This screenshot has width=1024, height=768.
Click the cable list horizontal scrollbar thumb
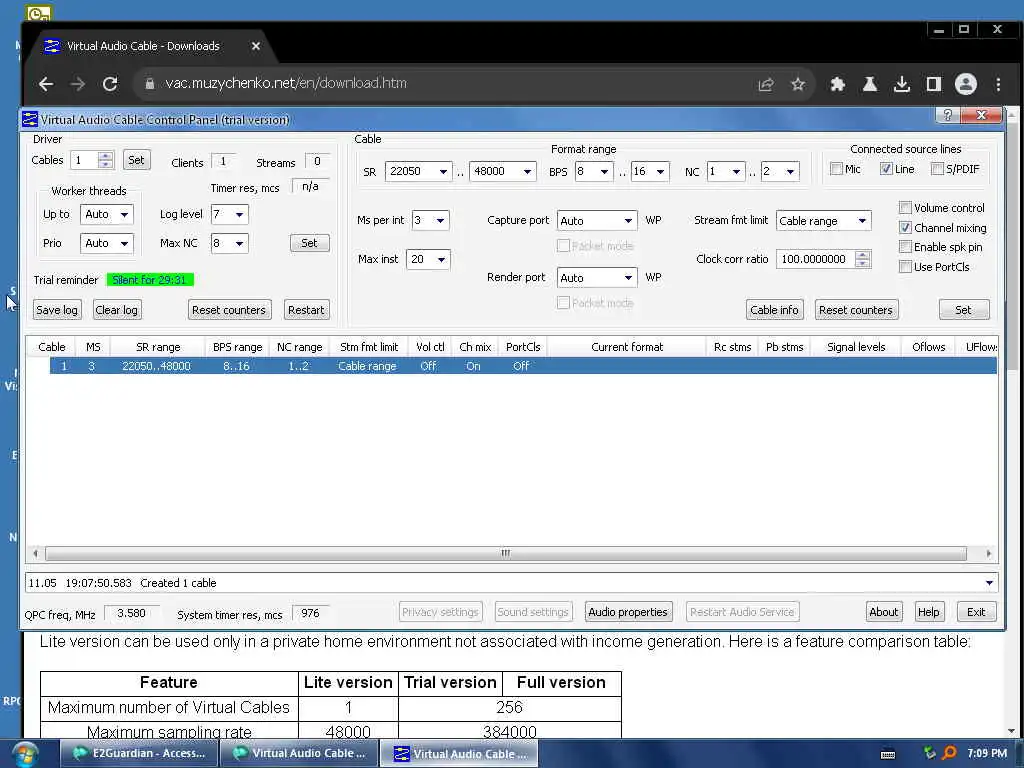tap(505, 554)
